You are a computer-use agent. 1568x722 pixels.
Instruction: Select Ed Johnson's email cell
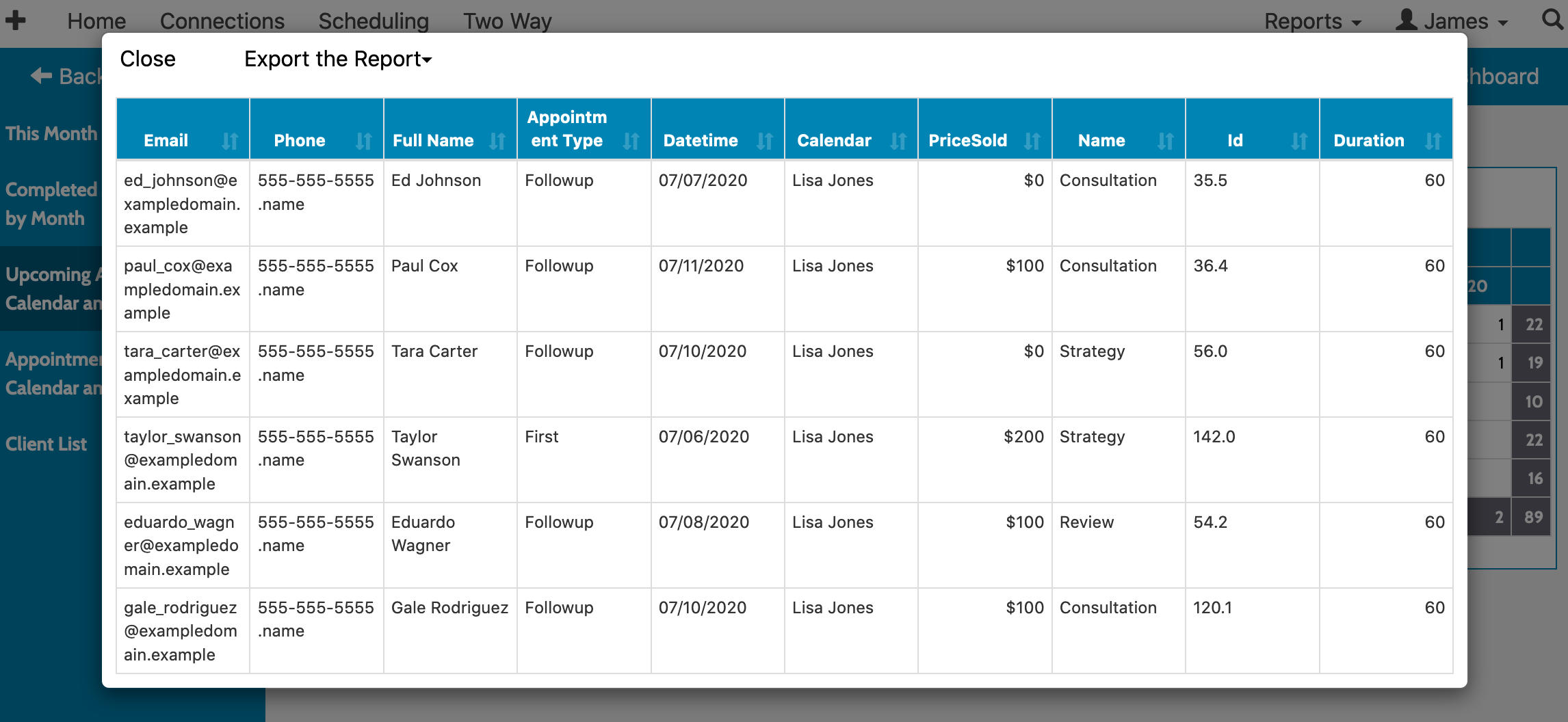(182, 204)
